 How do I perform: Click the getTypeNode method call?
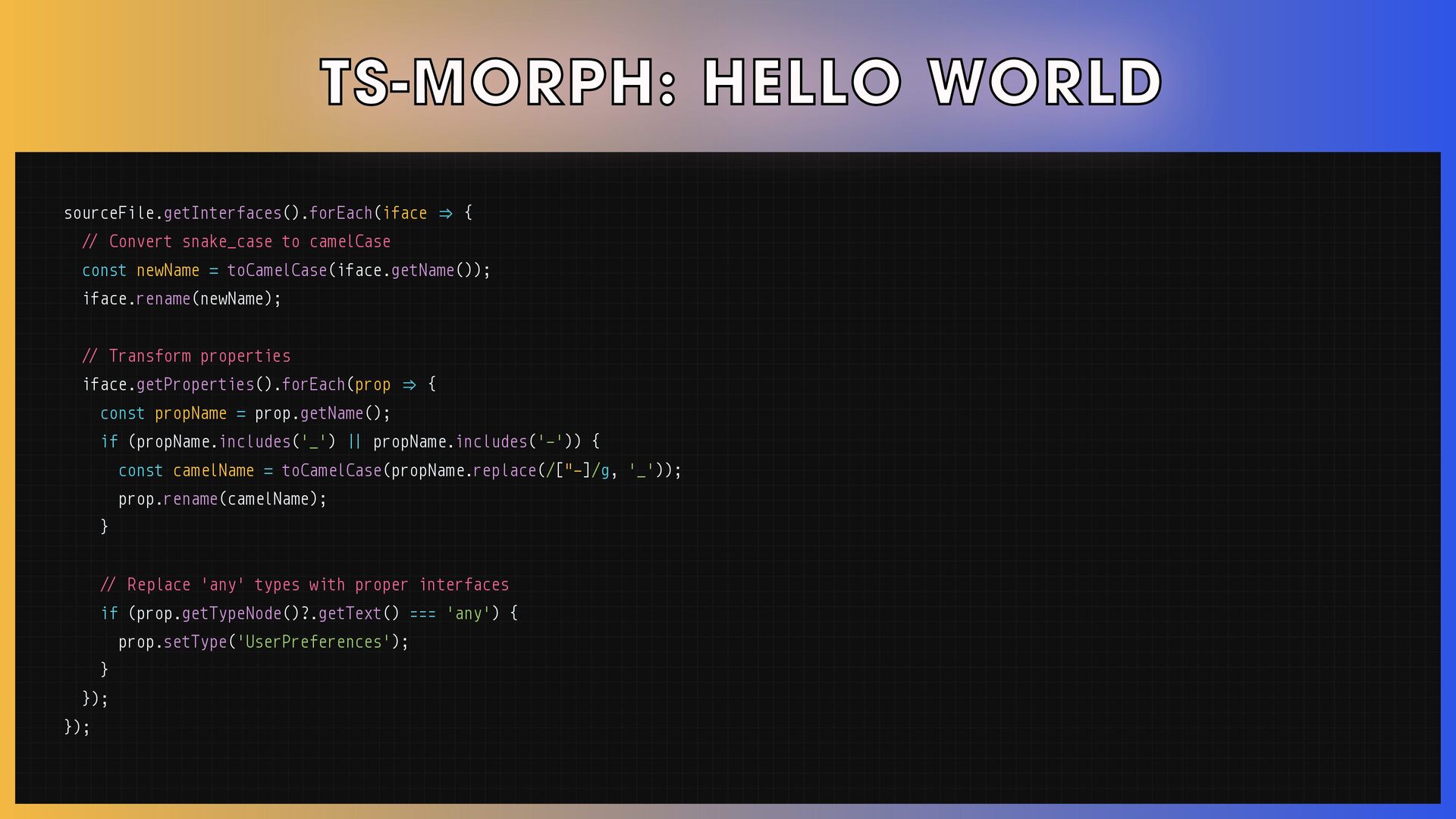(231, 613)
